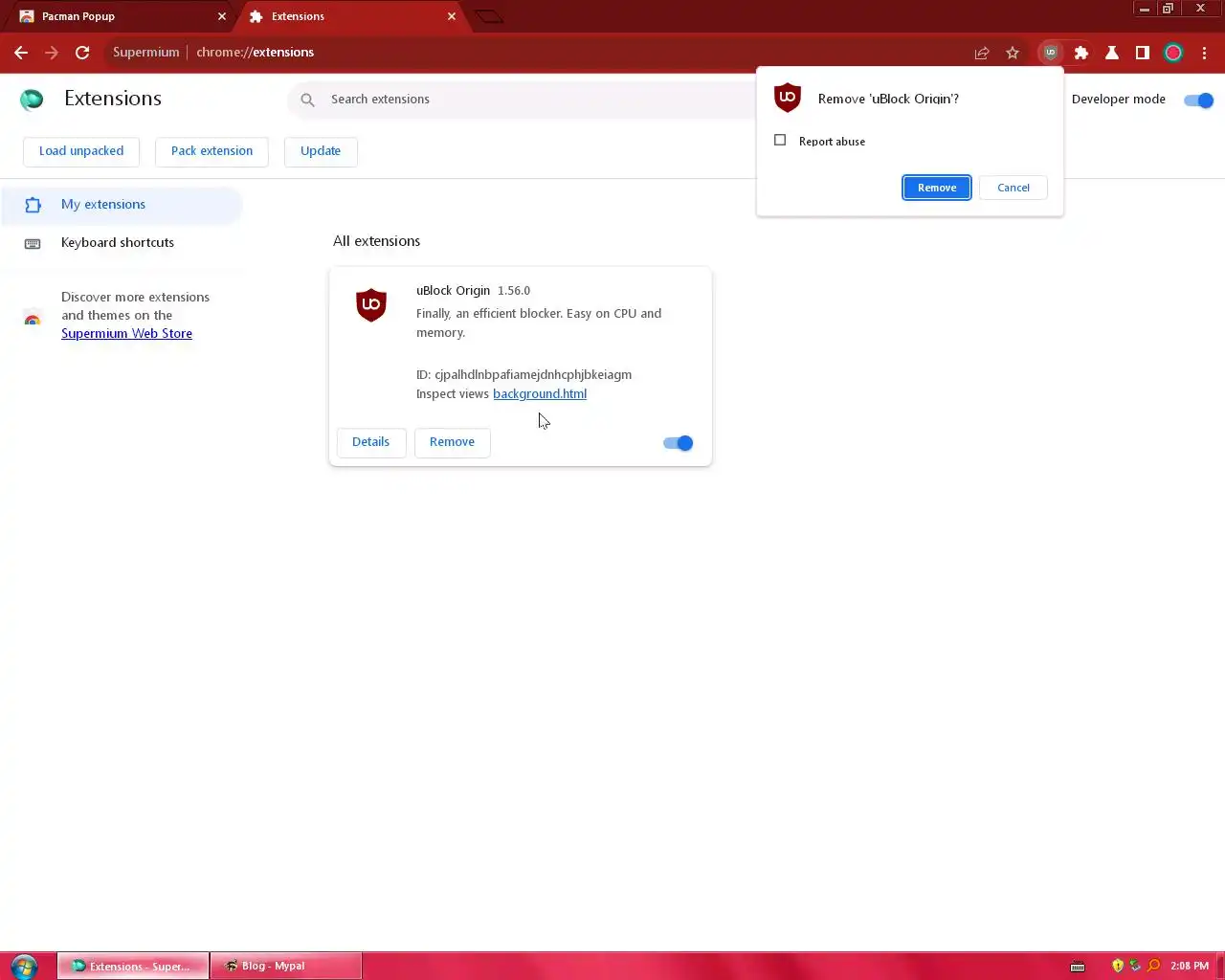Switch to the Pacman Popup tab
Viewport: 1225px width, 980px height.
click(x=120, y=16)
